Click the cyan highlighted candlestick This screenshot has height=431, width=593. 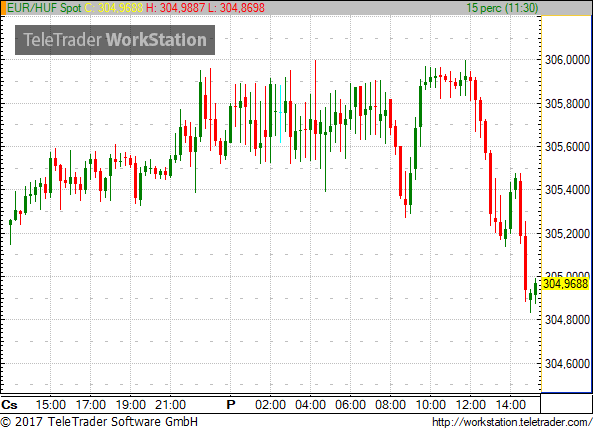click(x=280, y=113)
